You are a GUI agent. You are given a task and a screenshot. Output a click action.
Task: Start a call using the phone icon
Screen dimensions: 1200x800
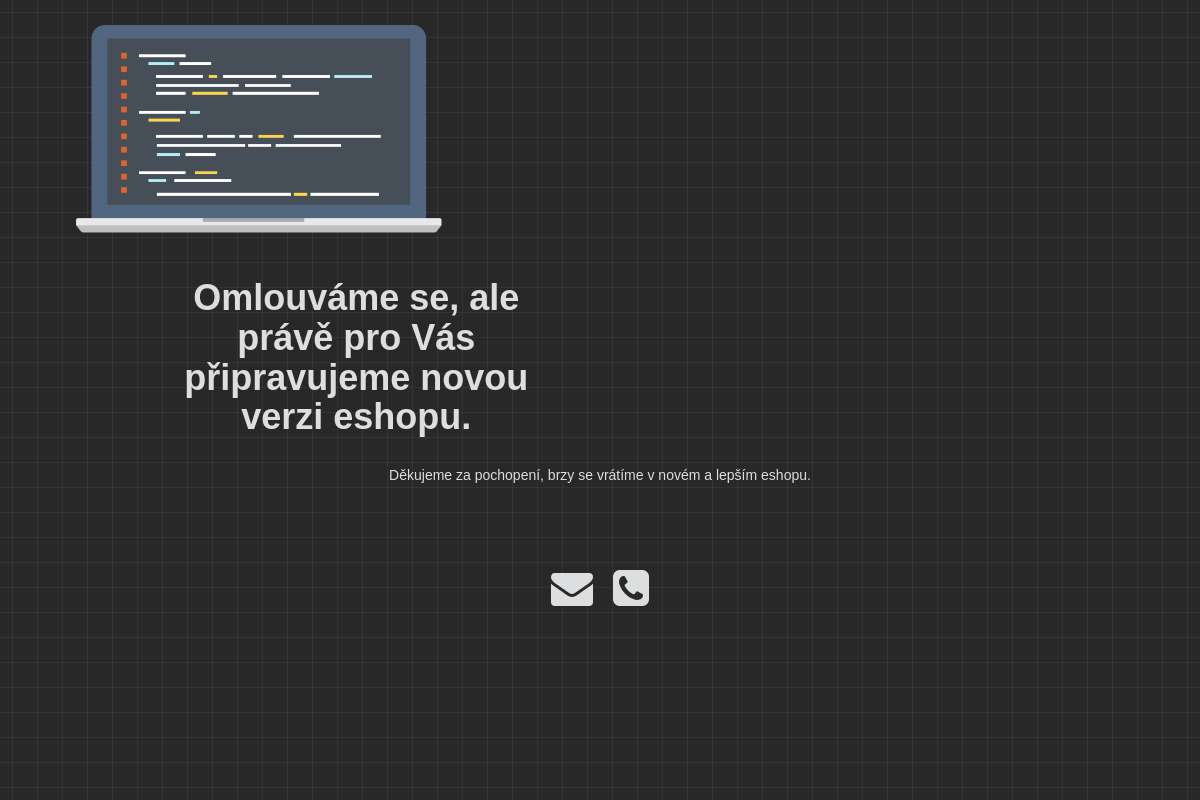click(631, 588)
